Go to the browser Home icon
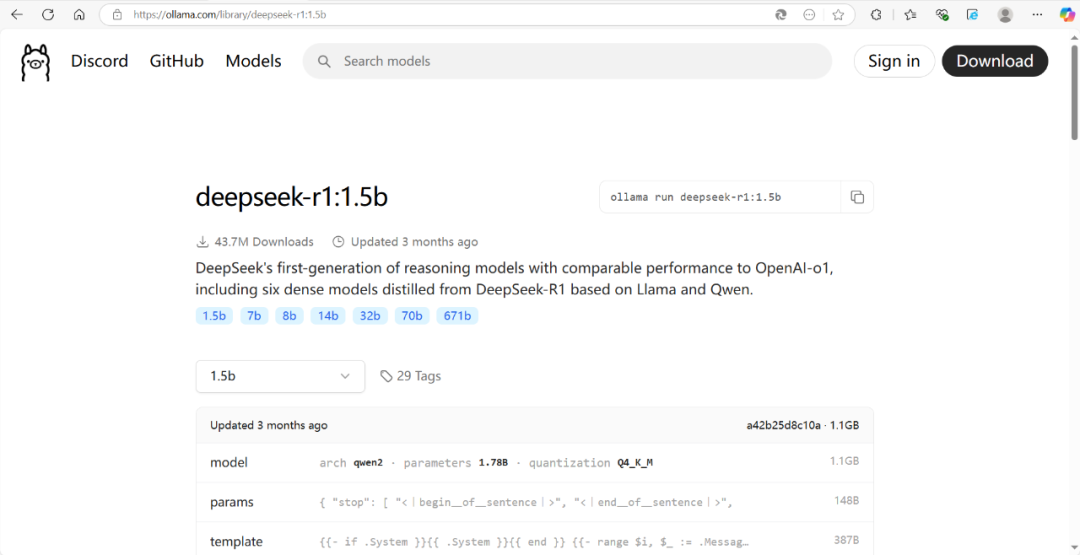 [x=79, y=14]
